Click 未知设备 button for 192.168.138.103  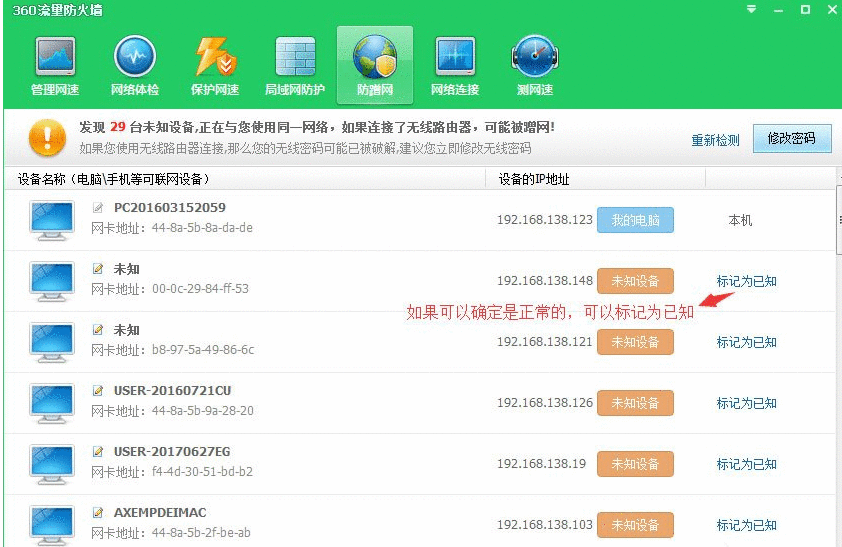(x=635, y=525)
